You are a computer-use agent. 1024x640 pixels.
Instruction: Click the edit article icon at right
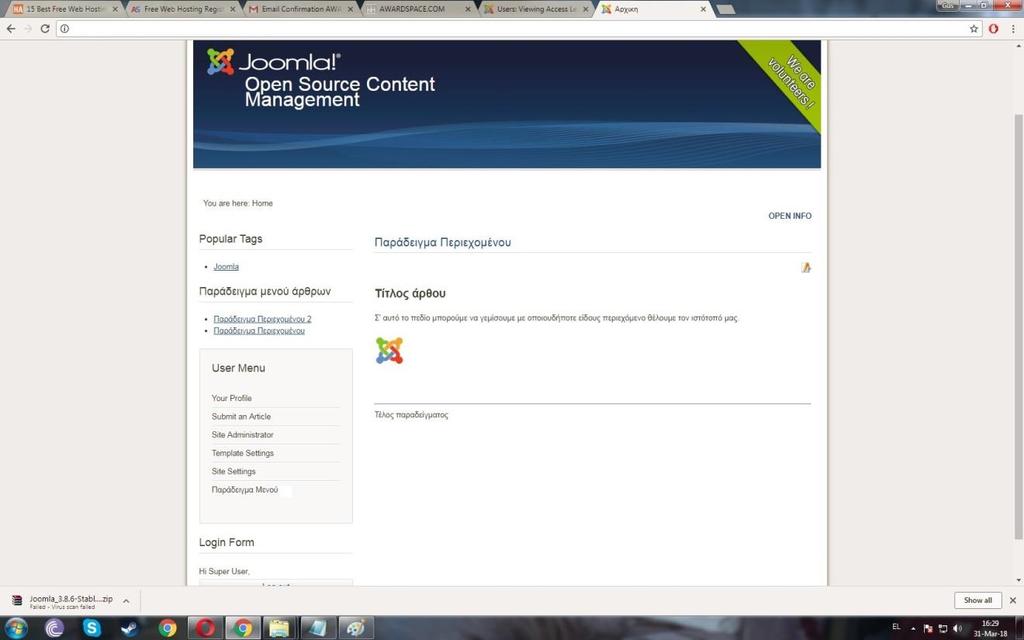point(806,267)
